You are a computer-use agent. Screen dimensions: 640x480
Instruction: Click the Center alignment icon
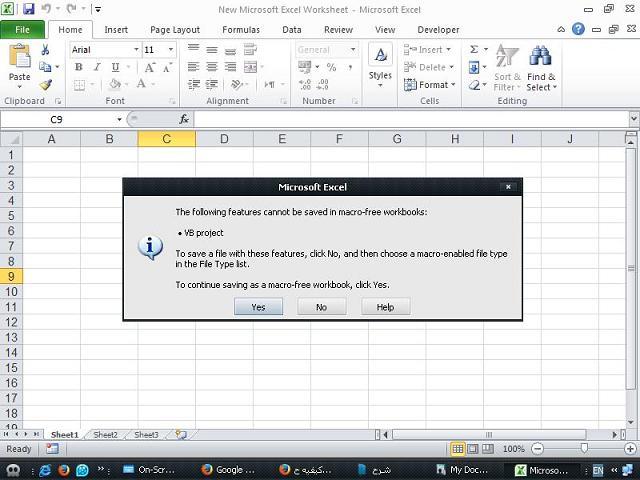pos(212,67)
